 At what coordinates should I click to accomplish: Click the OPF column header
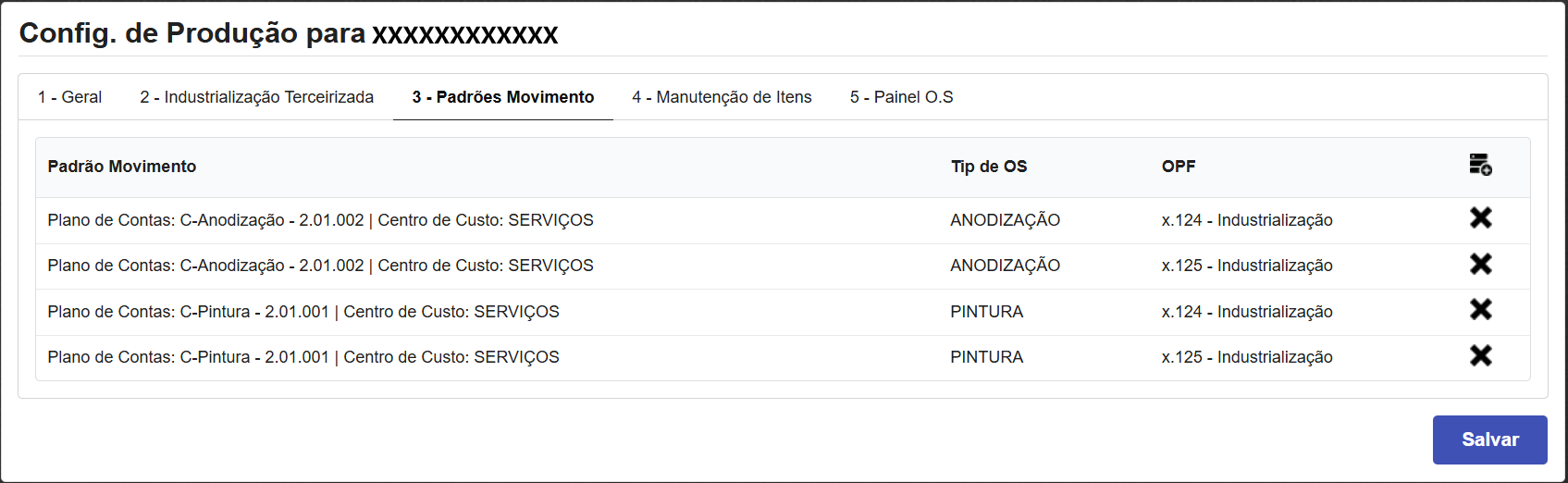tap(1179, 167)
